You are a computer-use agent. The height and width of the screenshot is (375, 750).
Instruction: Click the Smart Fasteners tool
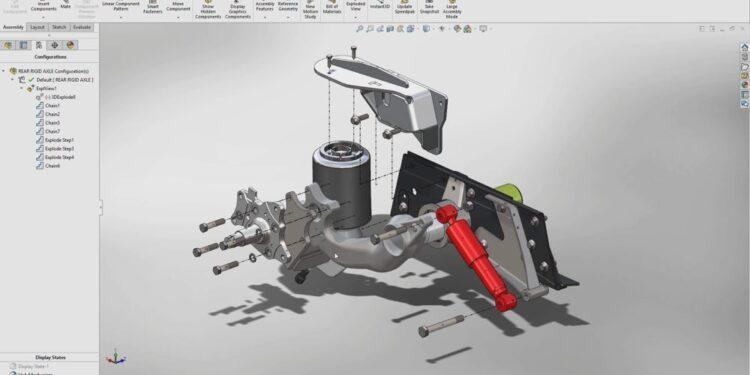click(x=153, y=7)
